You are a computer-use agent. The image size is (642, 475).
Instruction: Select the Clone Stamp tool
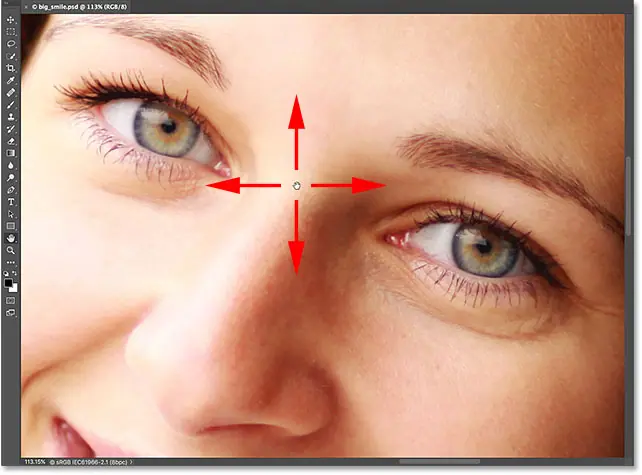[x=11, y=117]
